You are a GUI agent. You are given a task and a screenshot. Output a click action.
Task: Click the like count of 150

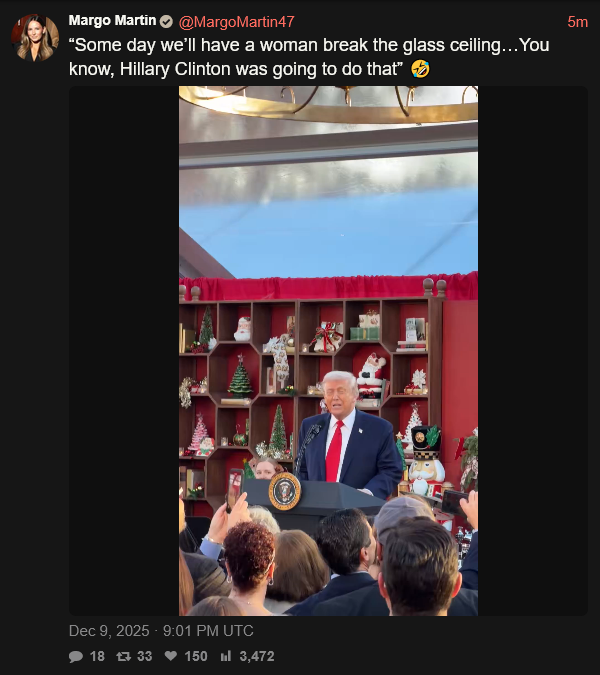click(196, 656)
